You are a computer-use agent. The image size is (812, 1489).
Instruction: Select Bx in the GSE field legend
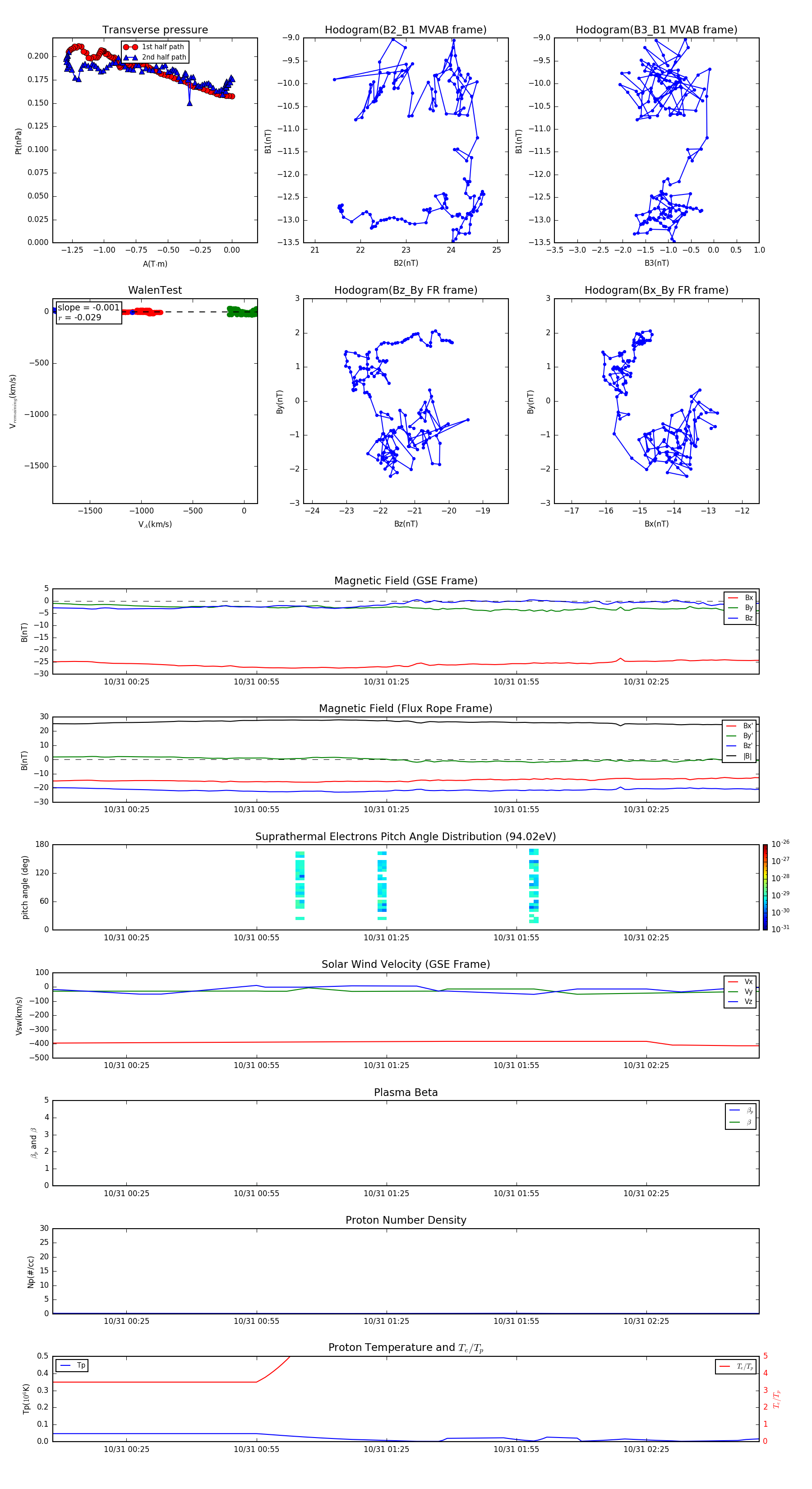[x=740, y=598]
